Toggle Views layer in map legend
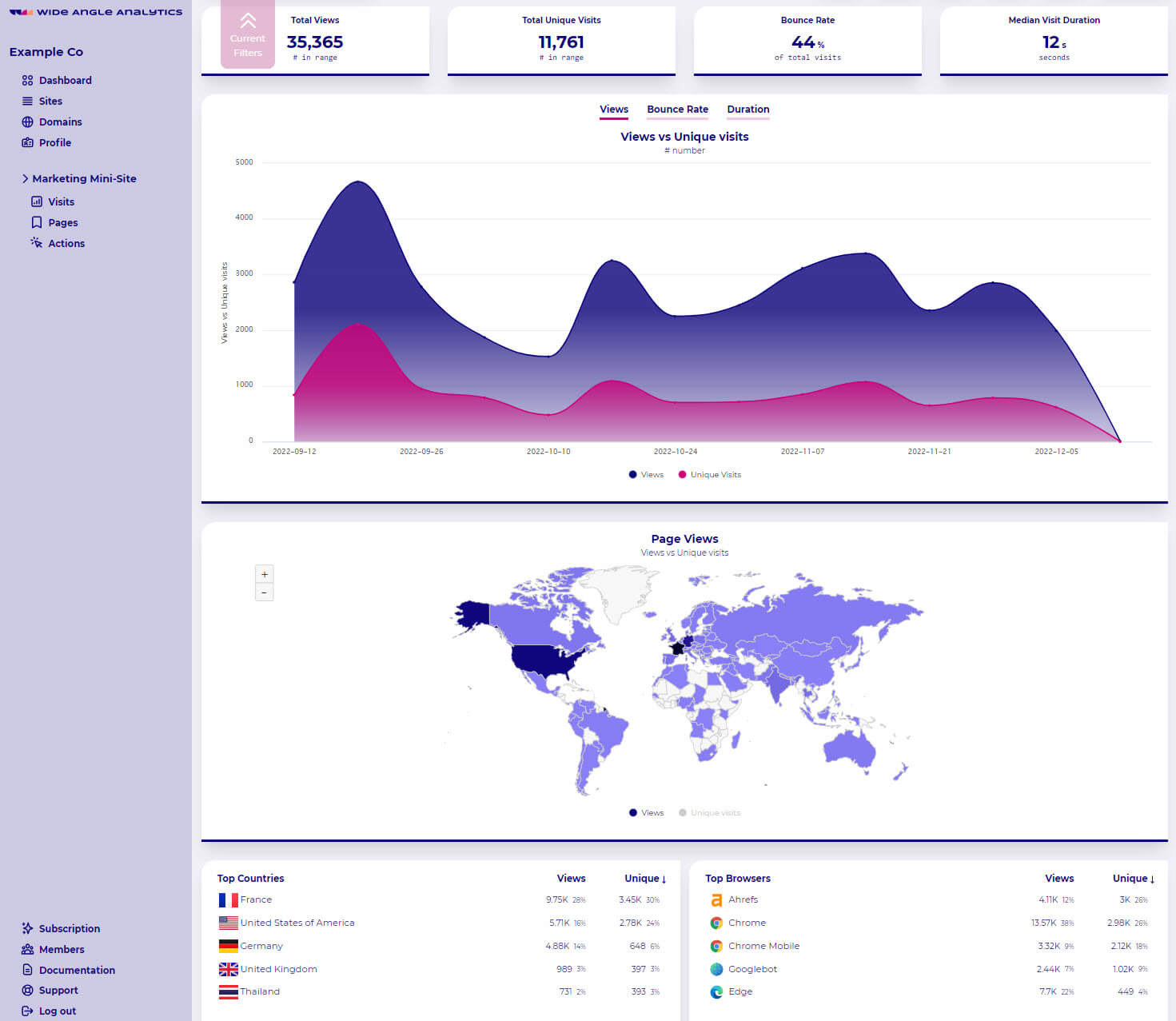 [x=646, y=813]
